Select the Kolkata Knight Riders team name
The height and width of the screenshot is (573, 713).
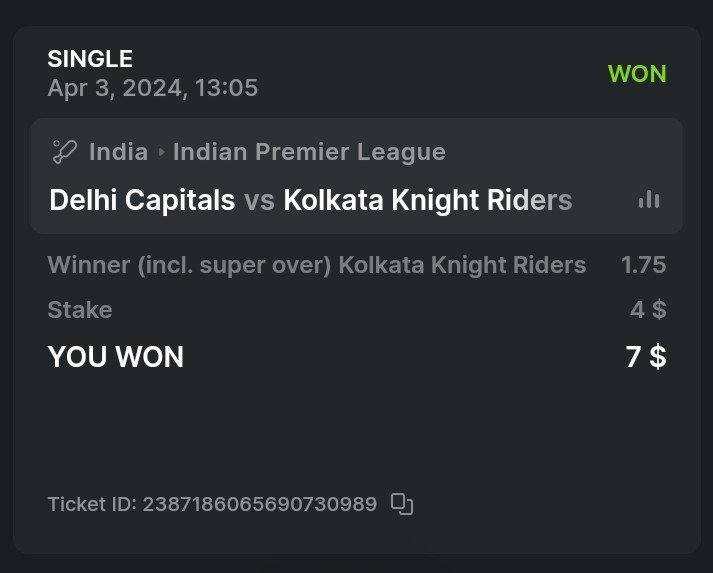pos(427,200)
